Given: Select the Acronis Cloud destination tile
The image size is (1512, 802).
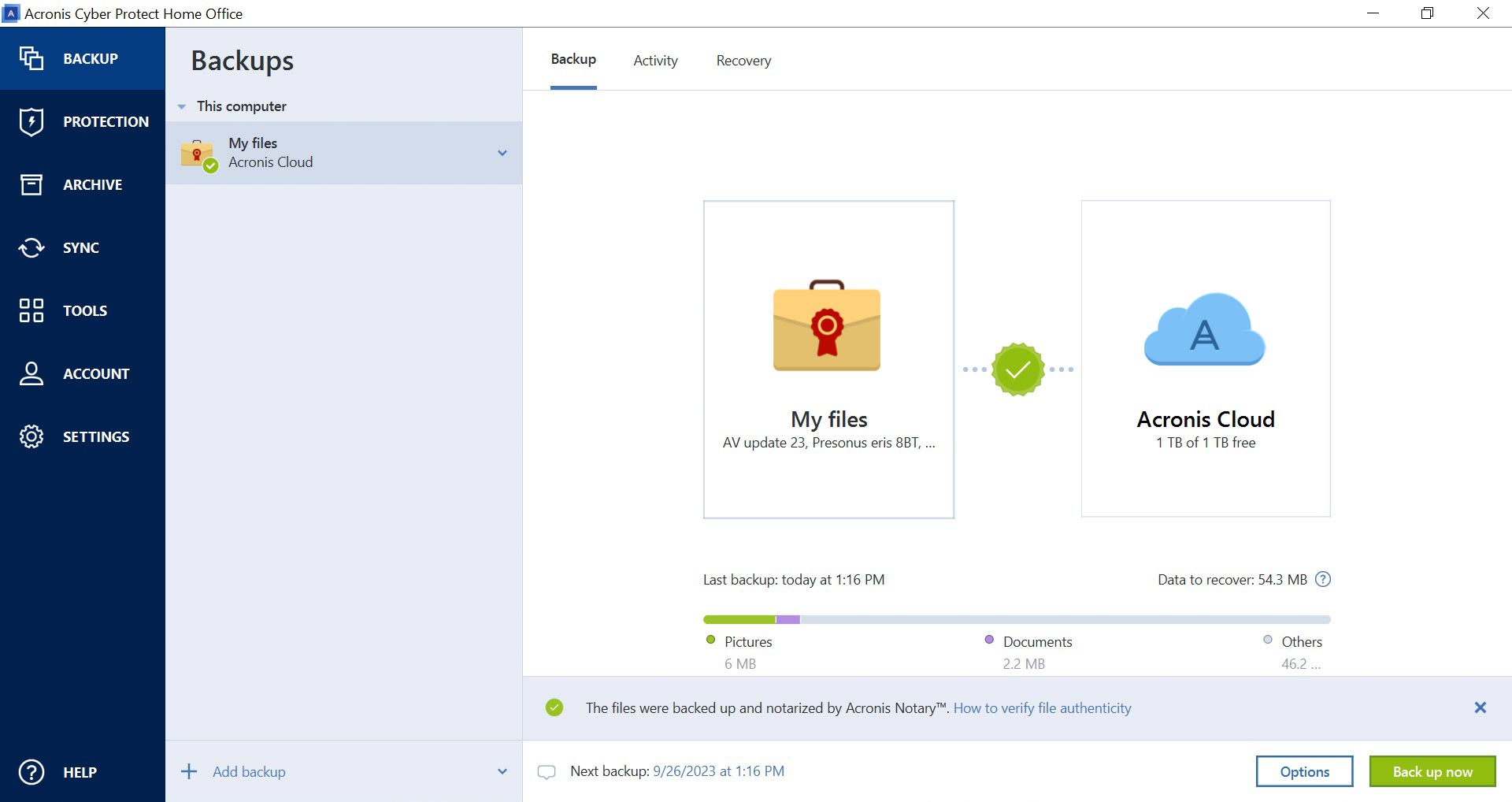Looking at the screenshot, I should [1205, 359].
